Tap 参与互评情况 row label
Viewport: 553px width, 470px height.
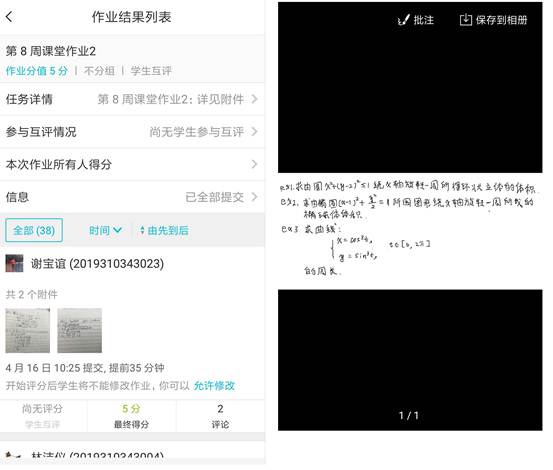point(41,132)
